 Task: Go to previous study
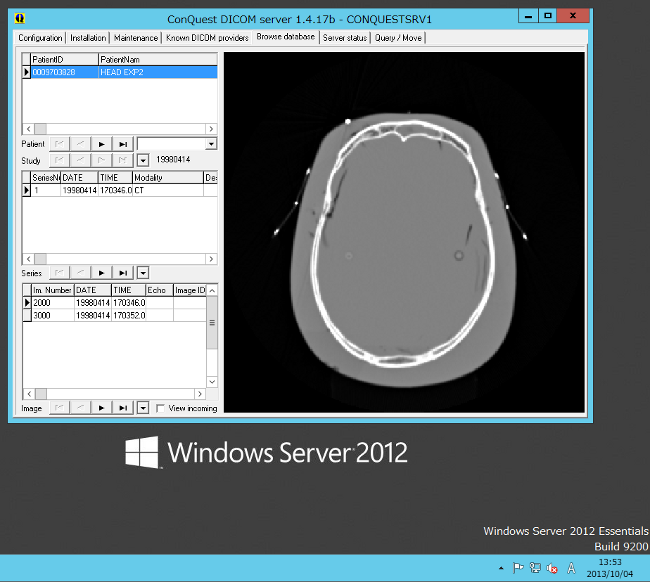tap(80, 160)
